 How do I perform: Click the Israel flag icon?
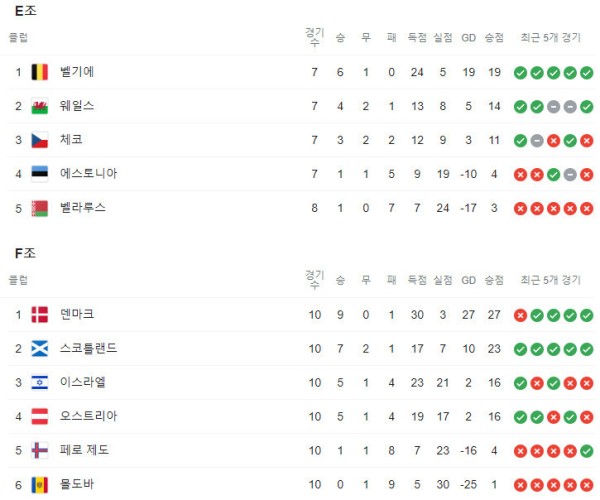[39, 383]
